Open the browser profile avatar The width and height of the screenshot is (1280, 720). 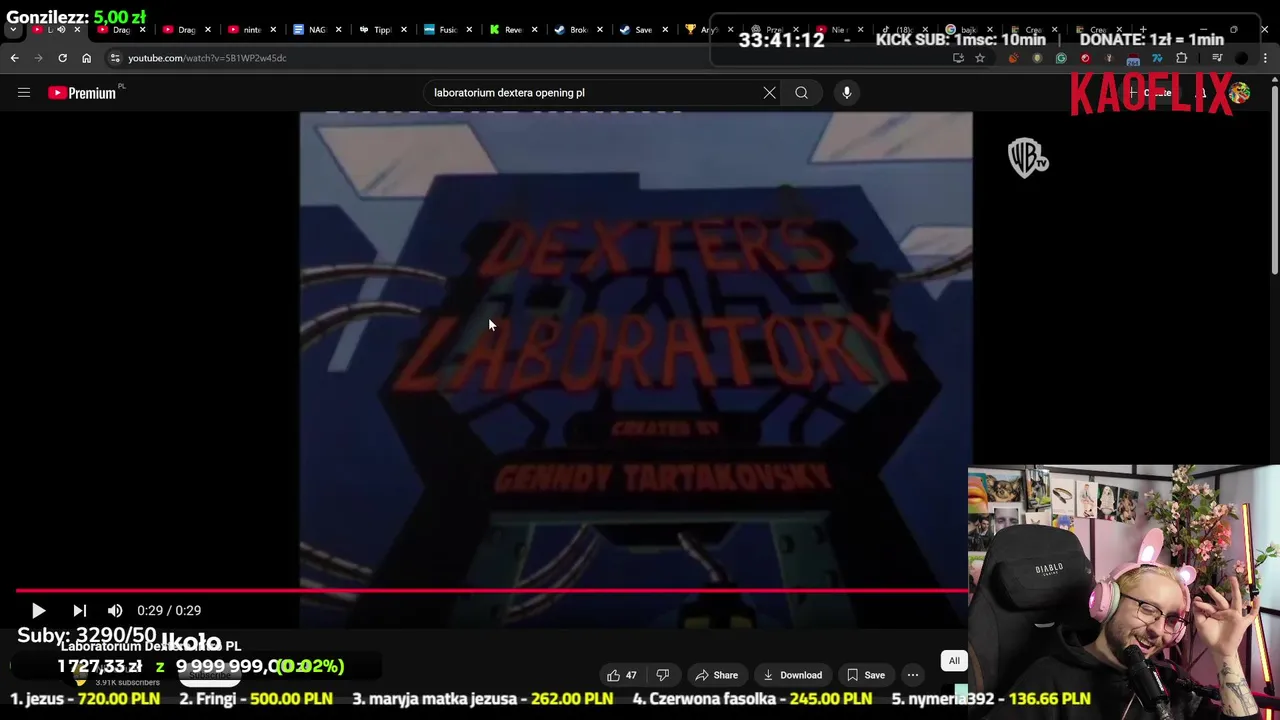[1241, 58]
